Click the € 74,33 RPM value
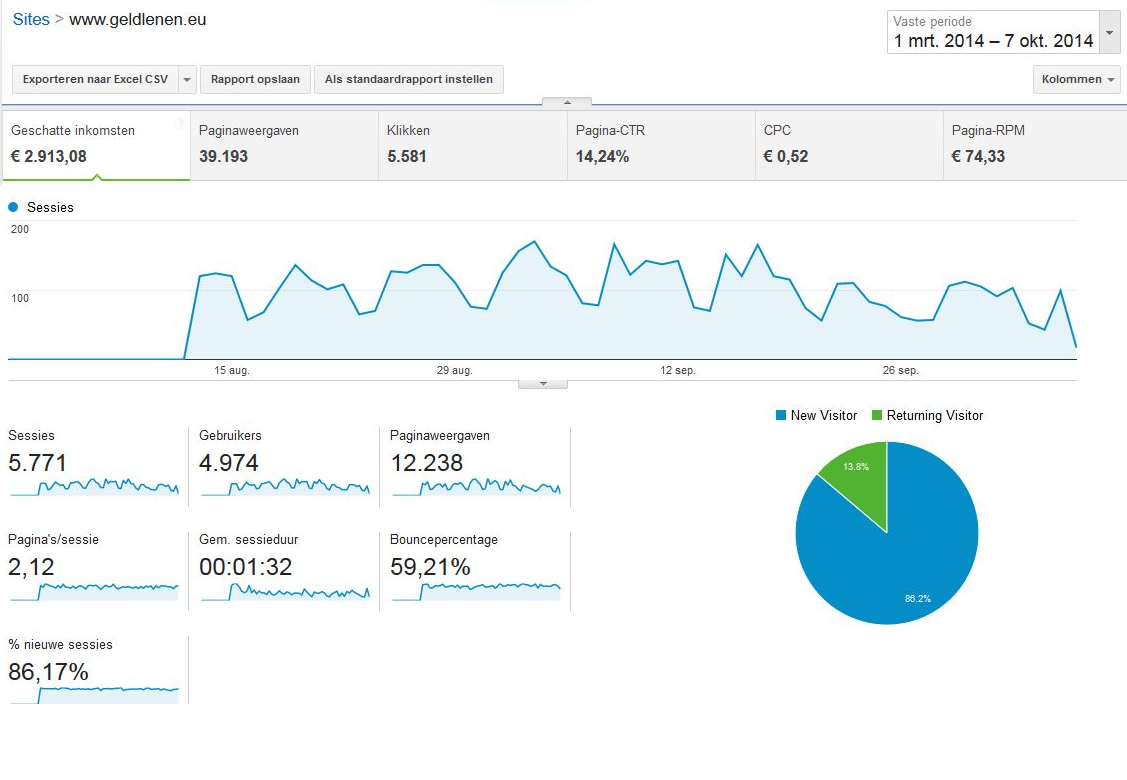1127x780 pixels. tap(978, 156)
